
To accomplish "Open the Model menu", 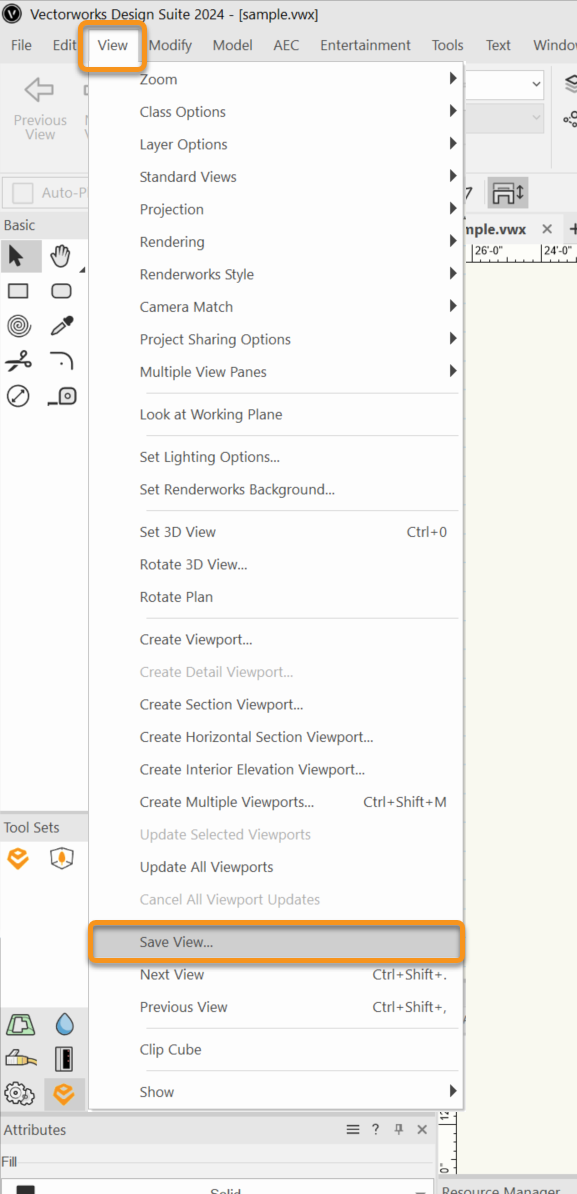I will [x=232, y=45].
